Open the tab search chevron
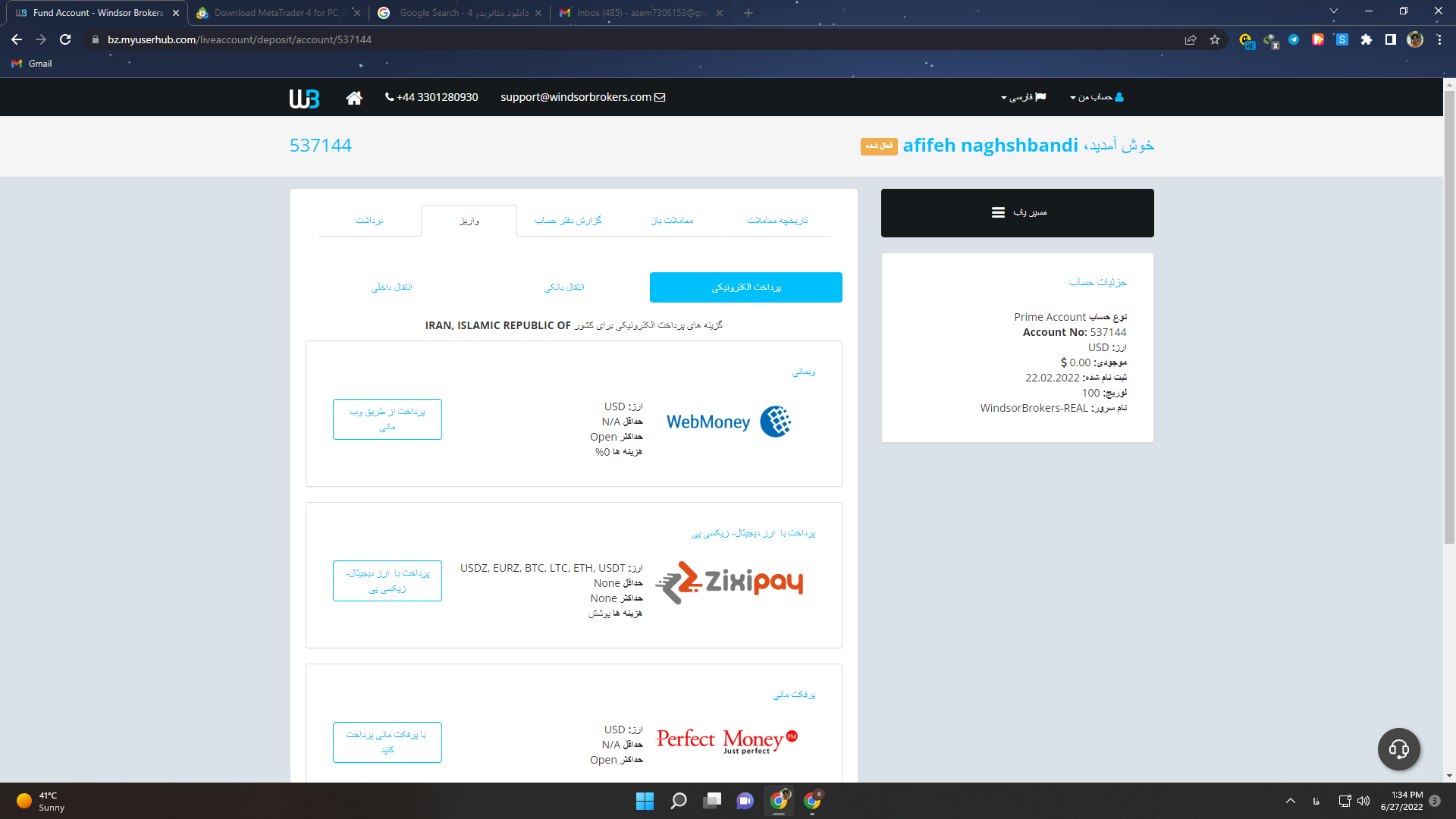Image resolution: width=1456 pixels, height=819 pixels. tap(1334, 11)
